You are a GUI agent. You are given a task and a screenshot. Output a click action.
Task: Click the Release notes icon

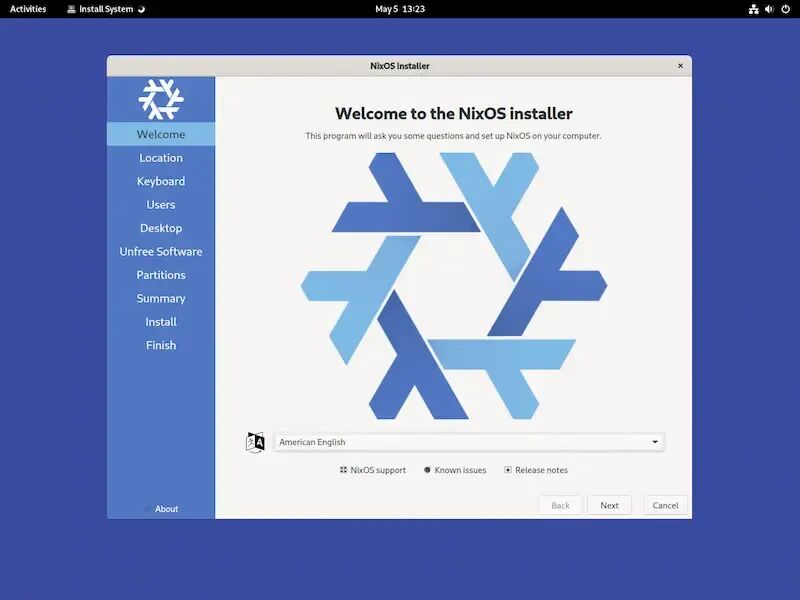(x=508, y=470)
